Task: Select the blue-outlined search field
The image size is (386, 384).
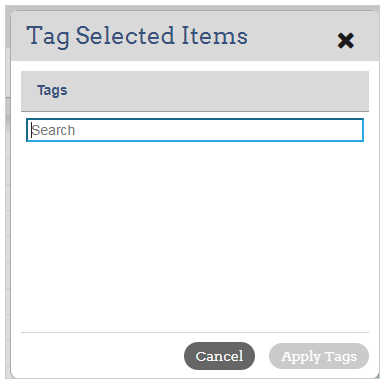Action: click(x=195, y=130)
